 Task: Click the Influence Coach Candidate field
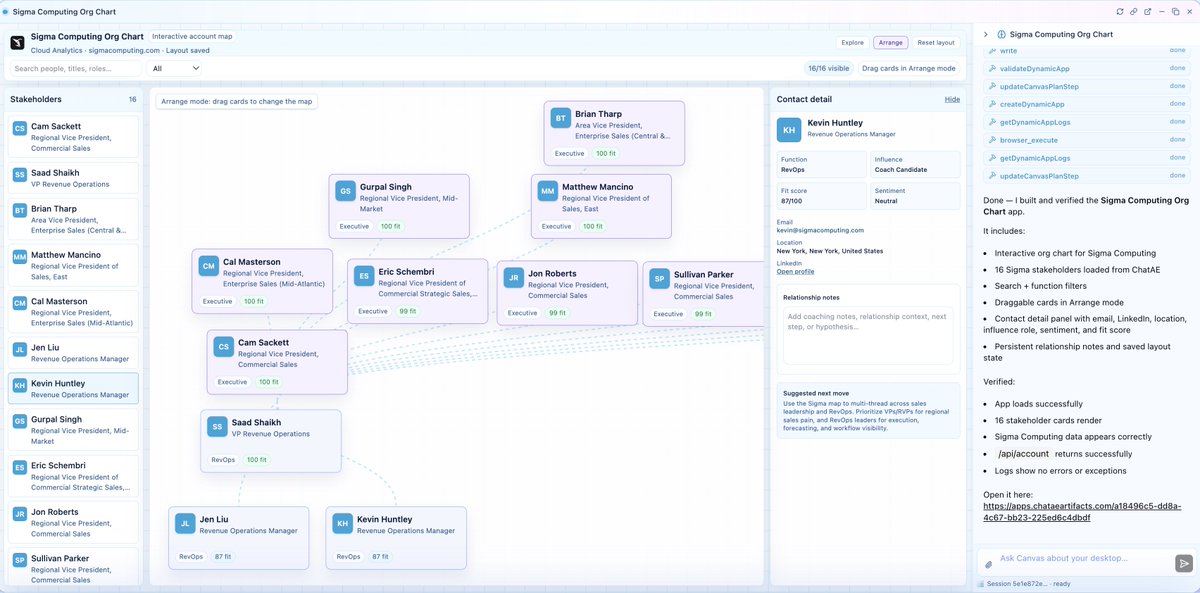pyautogui.click(x=915, y=164)
